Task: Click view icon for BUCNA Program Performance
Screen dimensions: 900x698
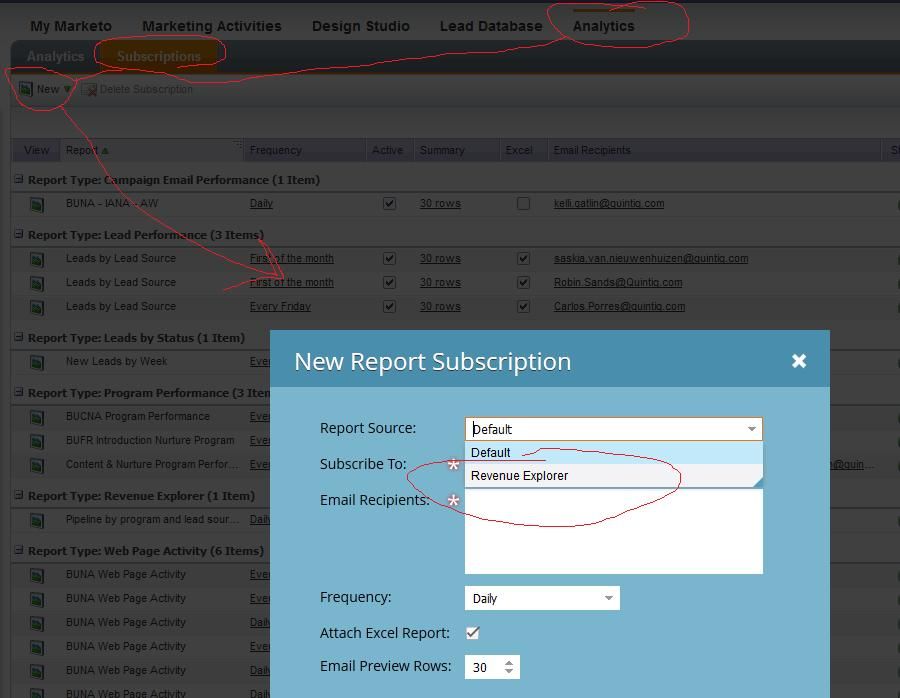Action: tap(37, 417)
